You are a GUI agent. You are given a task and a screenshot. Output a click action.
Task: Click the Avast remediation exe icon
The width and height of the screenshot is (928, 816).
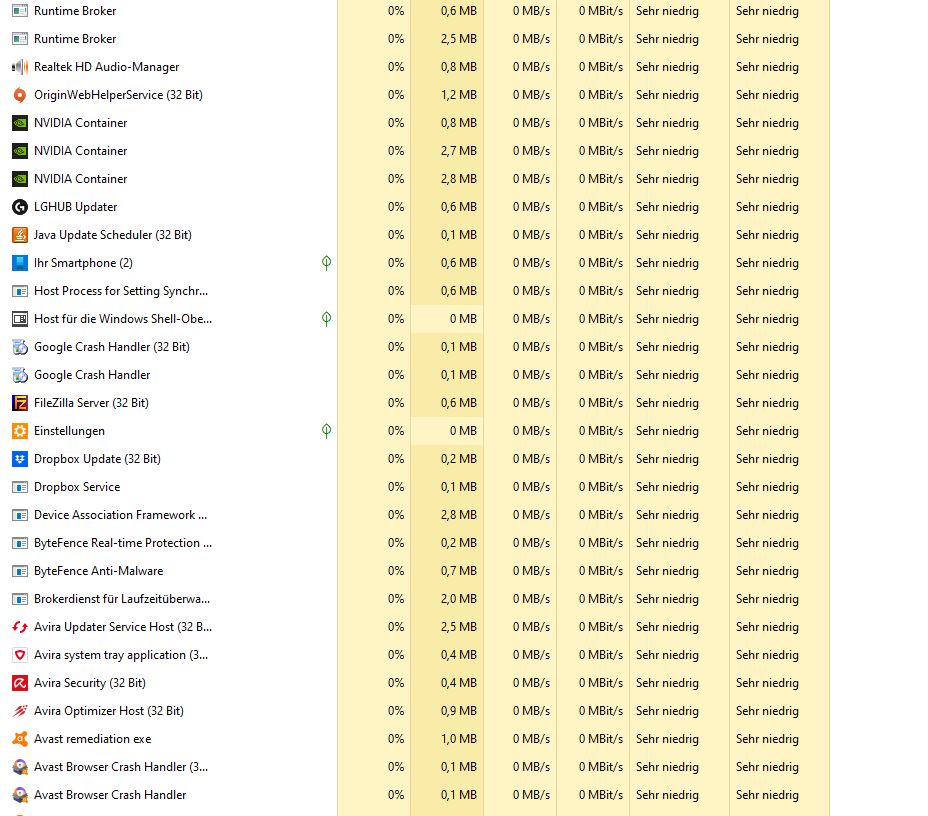[x=20, y=739]
